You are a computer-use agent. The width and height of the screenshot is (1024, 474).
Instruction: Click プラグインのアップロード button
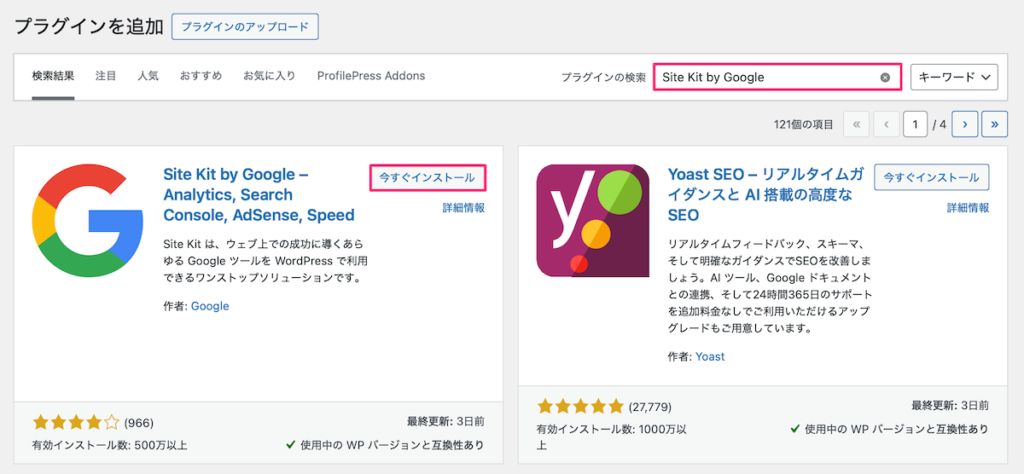[x=245, y=26]
